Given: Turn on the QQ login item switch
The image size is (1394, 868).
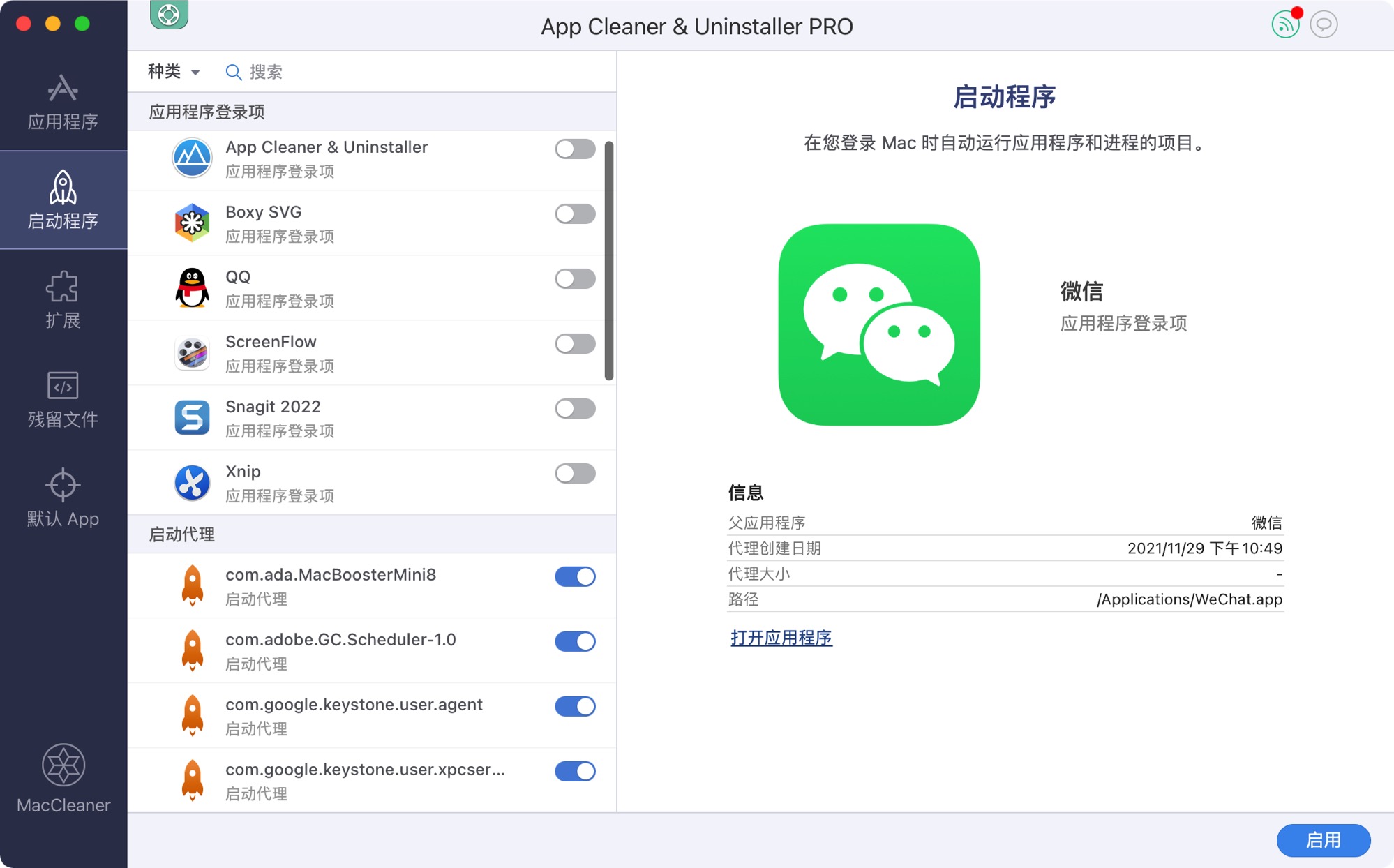Looking at the screenshot, I should tap(575, 278).
